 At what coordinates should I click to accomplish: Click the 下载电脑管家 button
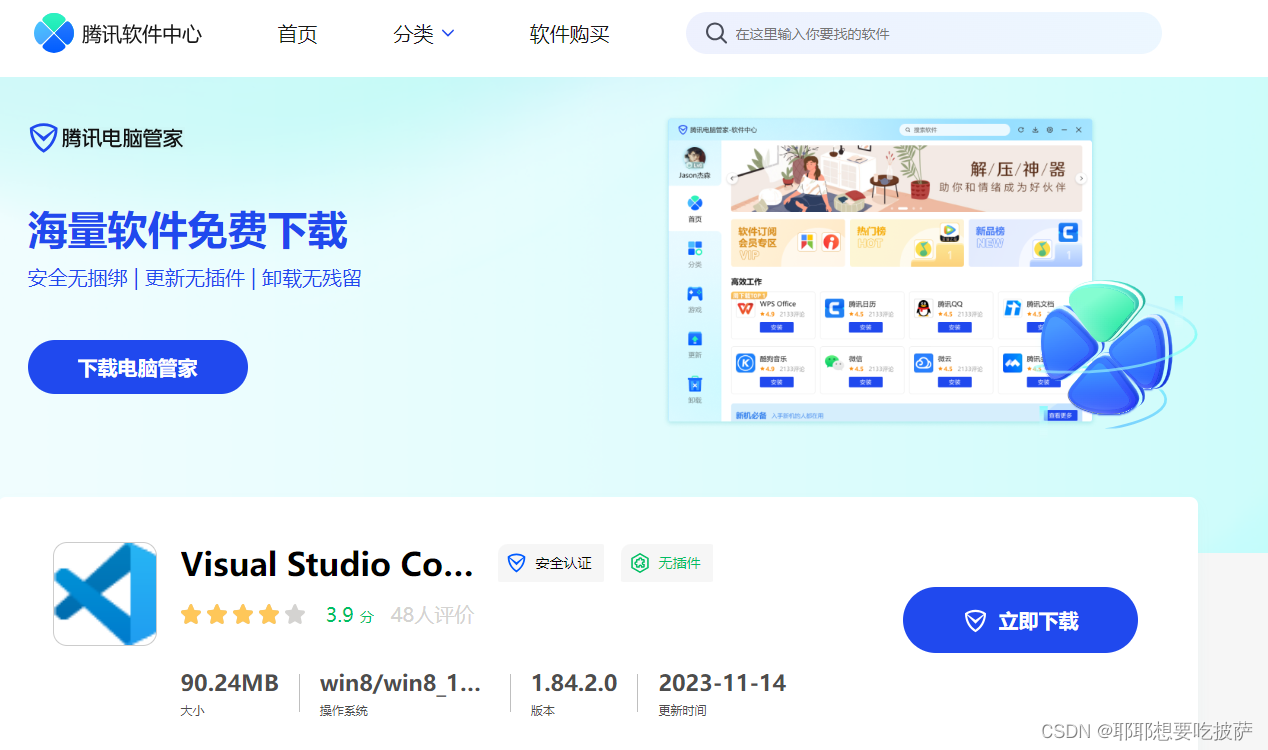(x=138, y=367)
